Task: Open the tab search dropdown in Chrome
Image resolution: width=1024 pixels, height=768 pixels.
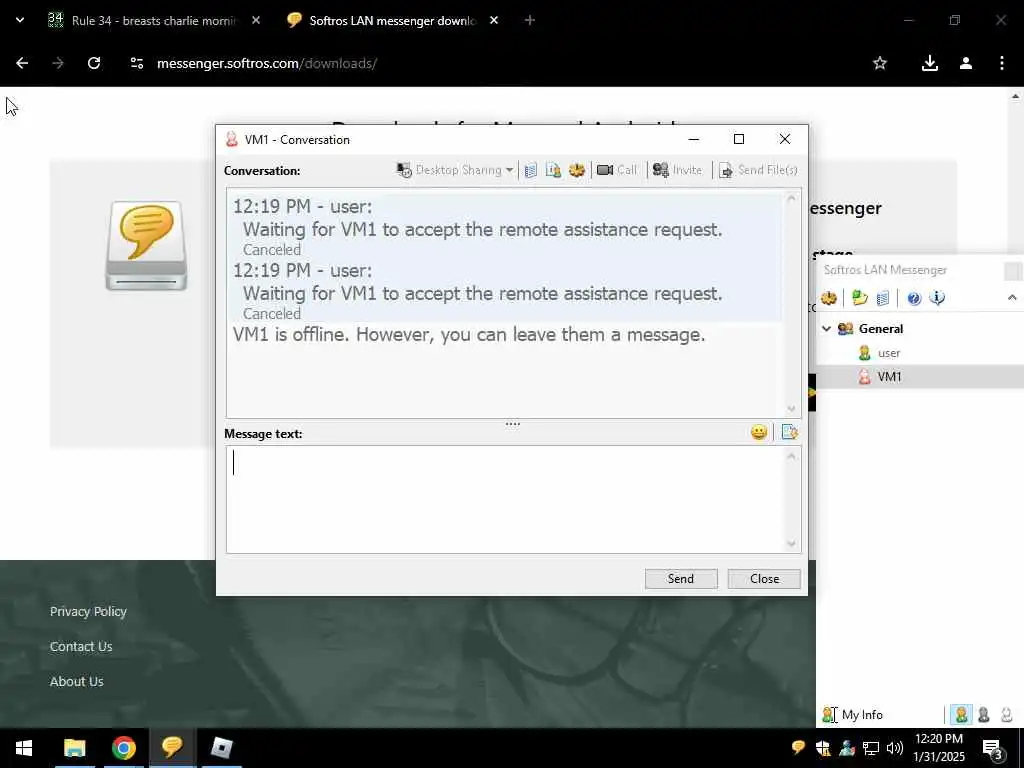Action: (20, 20)
